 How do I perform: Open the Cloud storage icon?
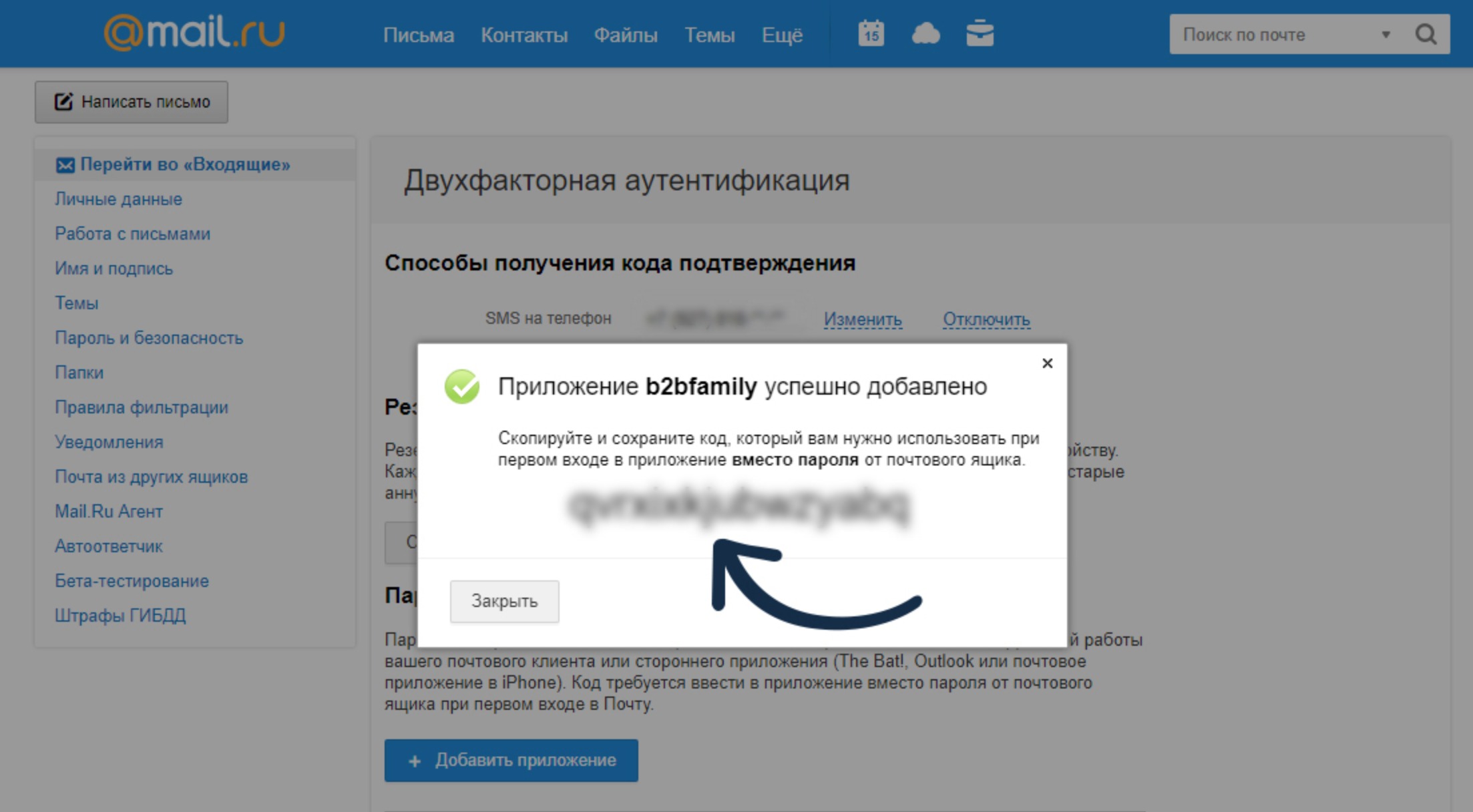click(925, 33)
